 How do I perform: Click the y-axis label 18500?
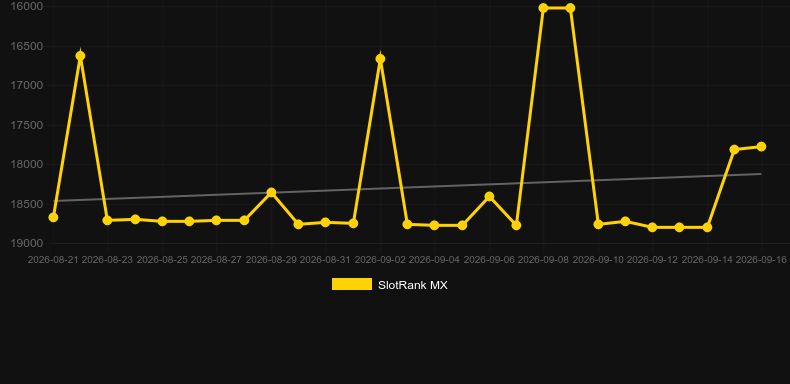tap(27, 204)
